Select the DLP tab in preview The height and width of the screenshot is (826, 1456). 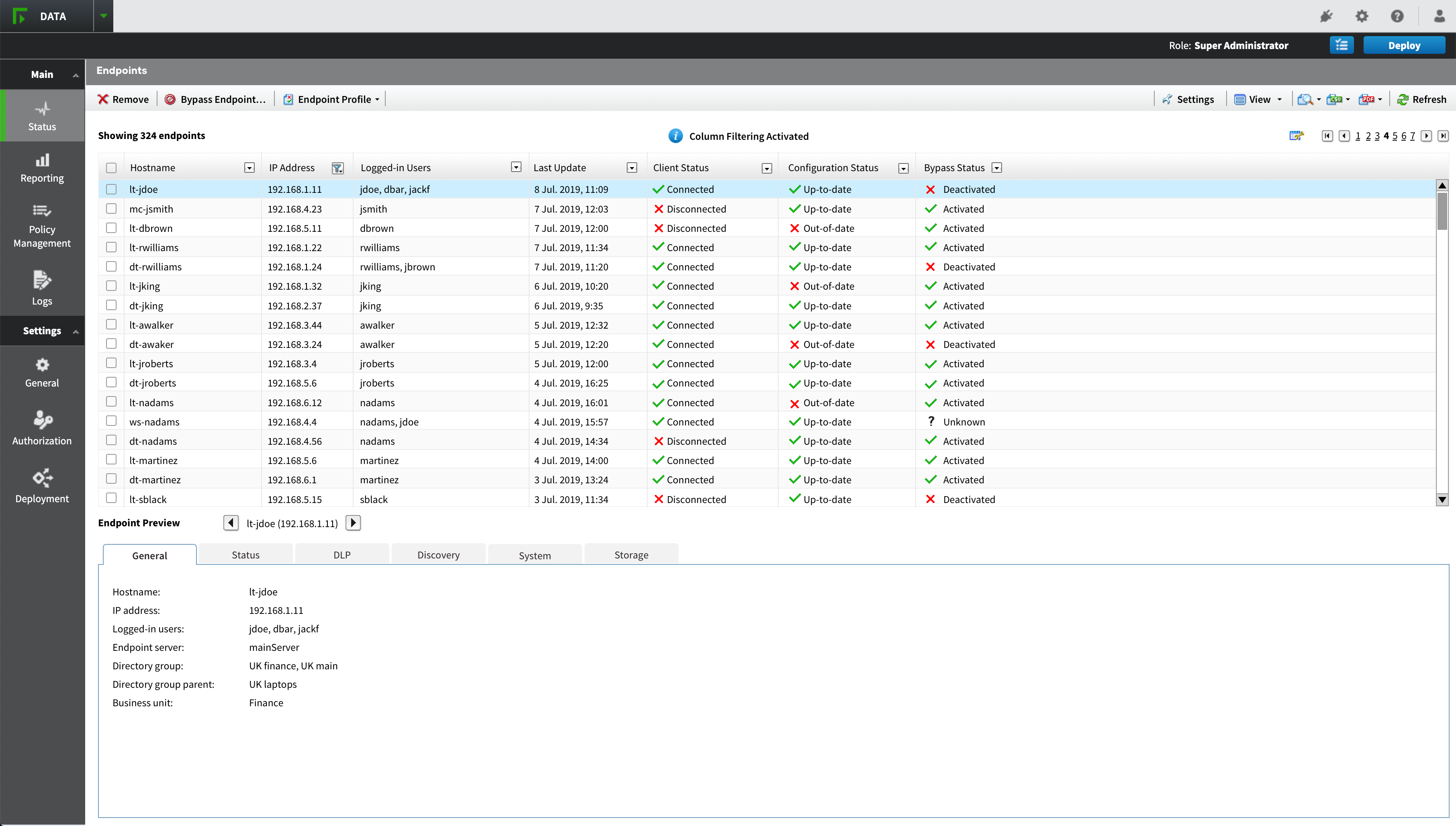341,555
